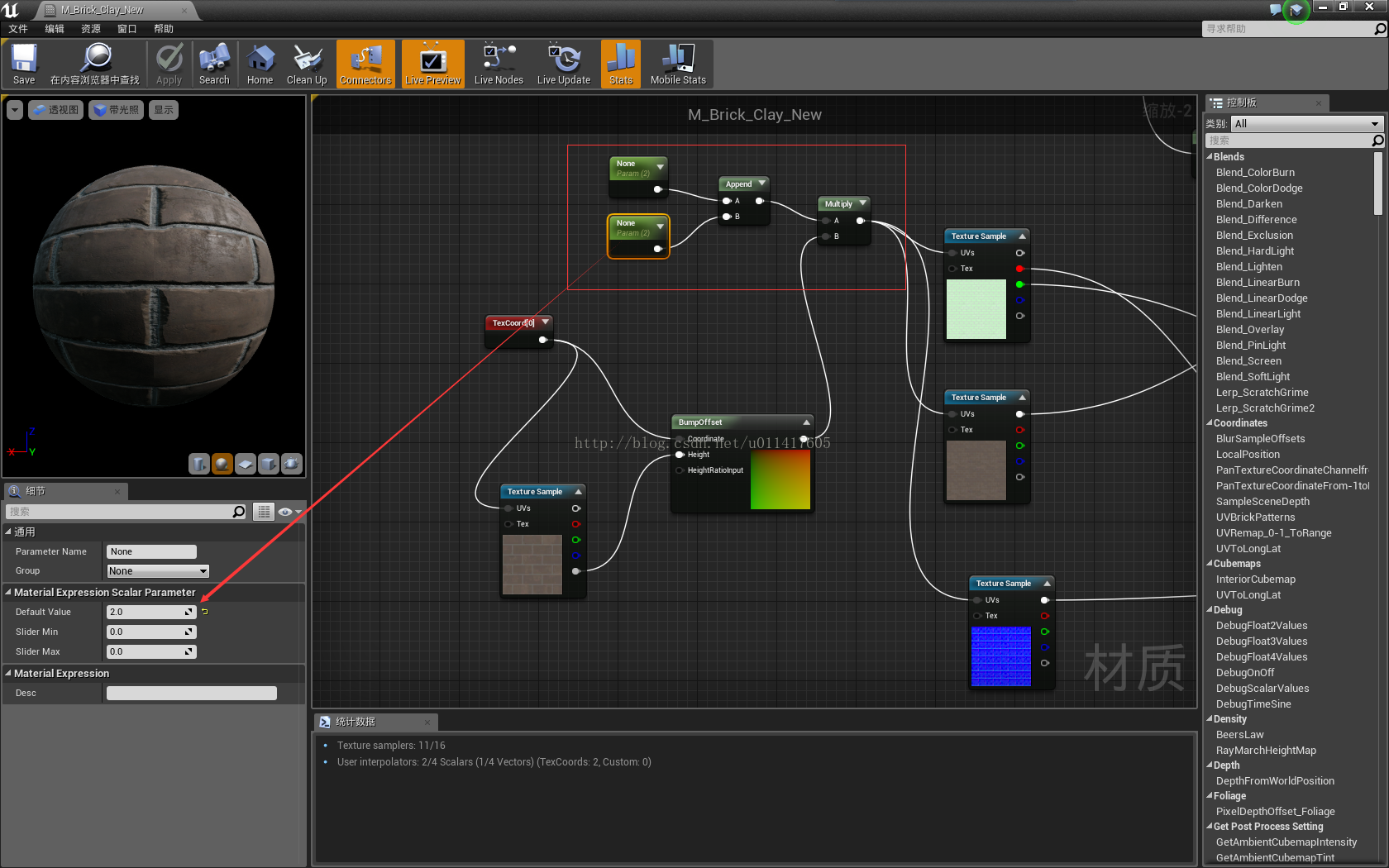Image resolution: width=1389 pixels, height=868 pixels.
Task: Toggle Live Preview mode
Action: coord(432,64)
